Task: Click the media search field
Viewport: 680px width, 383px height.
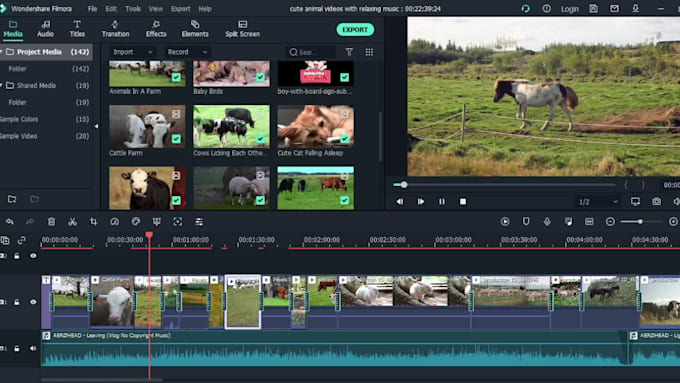Action: point(310,52)
